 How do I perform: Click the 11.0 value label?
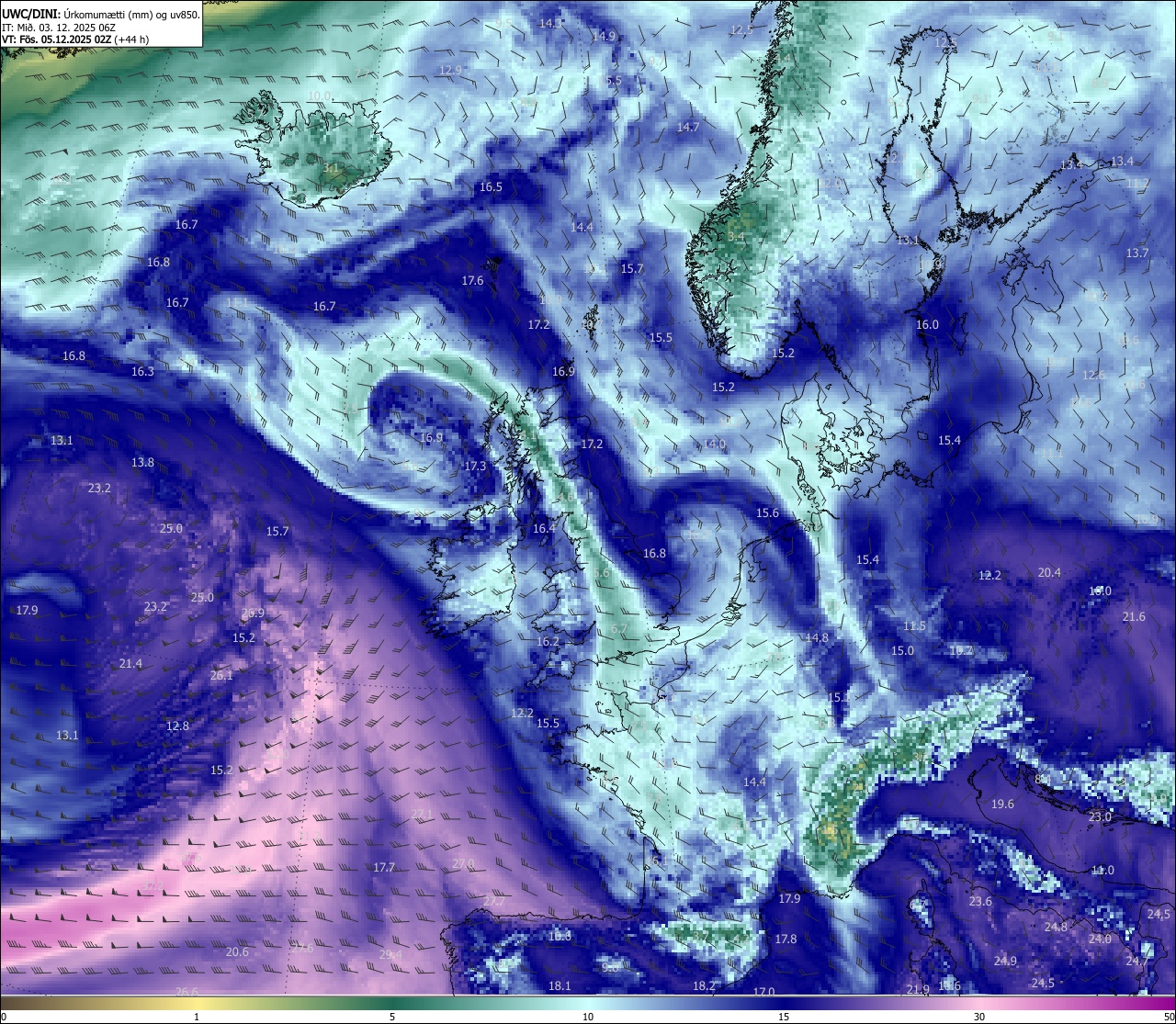(x=1102, y=870)
